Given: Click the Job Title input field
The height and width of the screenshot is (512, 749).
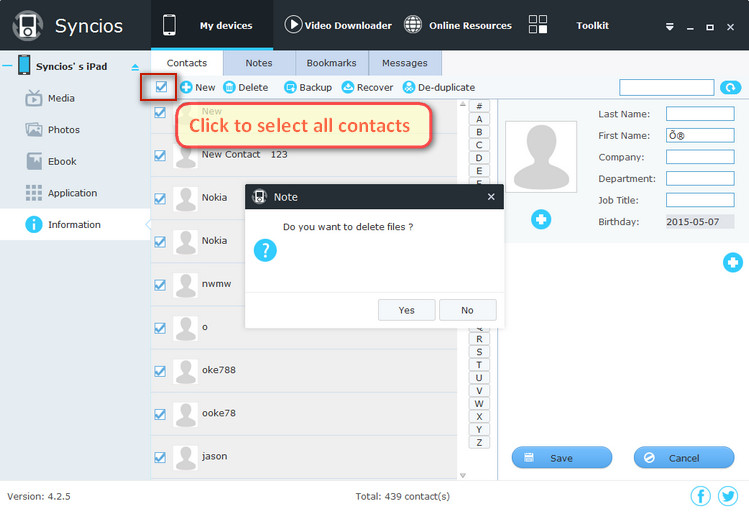Looking at the screenshot, I should click(700, 200).
